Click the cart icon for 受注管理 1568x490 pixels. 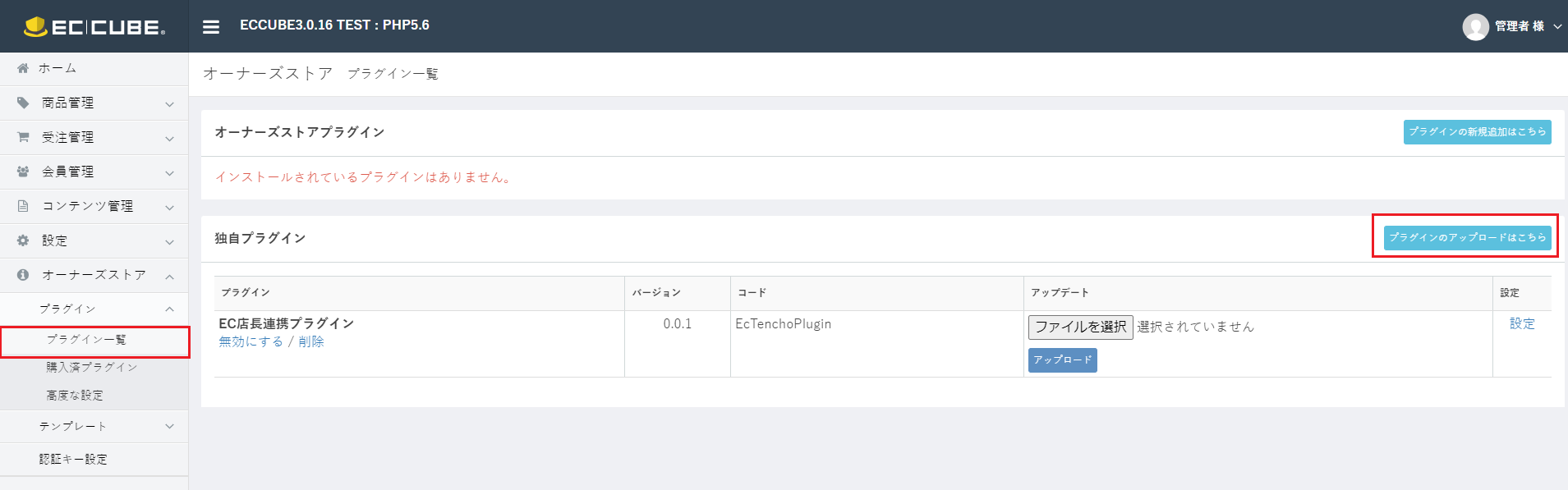tap(23, 137)
